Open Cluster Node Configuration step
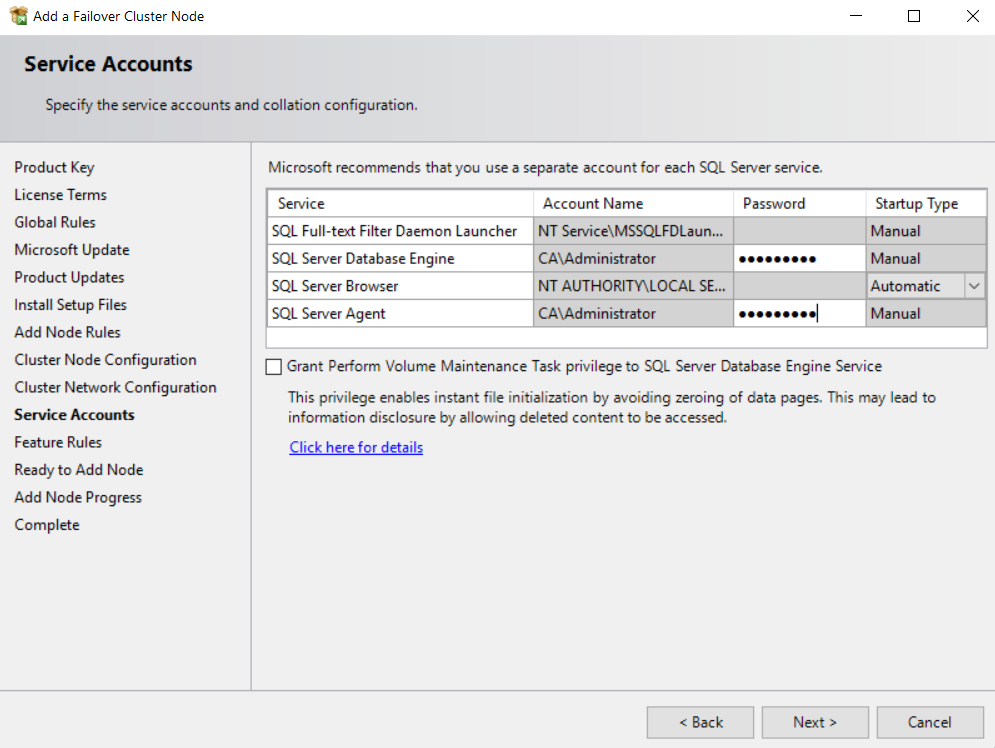The height and width of the screenshot is (748, 995). (x=105, y=360)
